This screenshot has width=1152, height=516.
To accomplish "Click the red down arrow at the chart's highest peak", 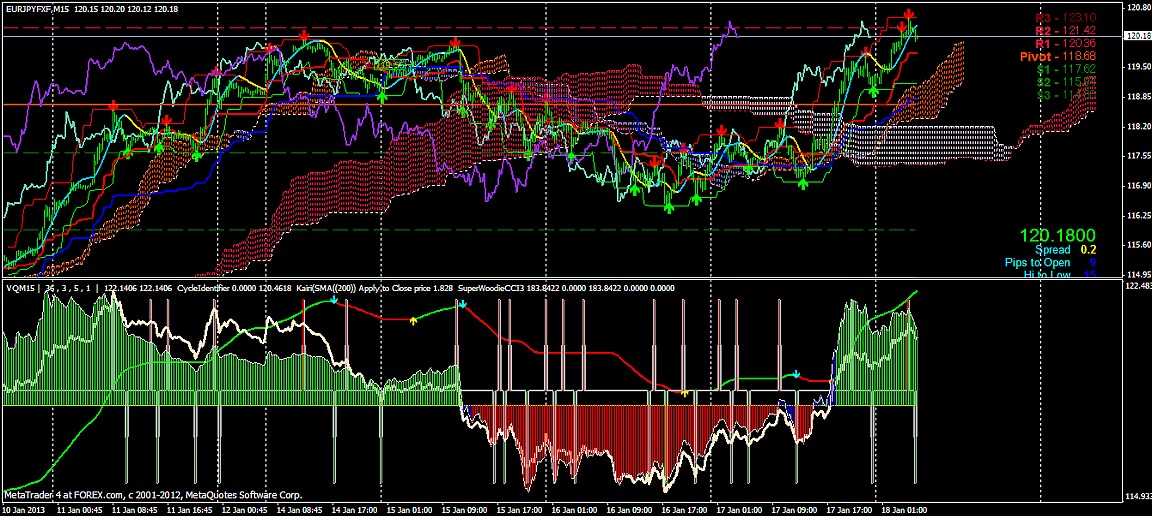I will tap(908, 14).
